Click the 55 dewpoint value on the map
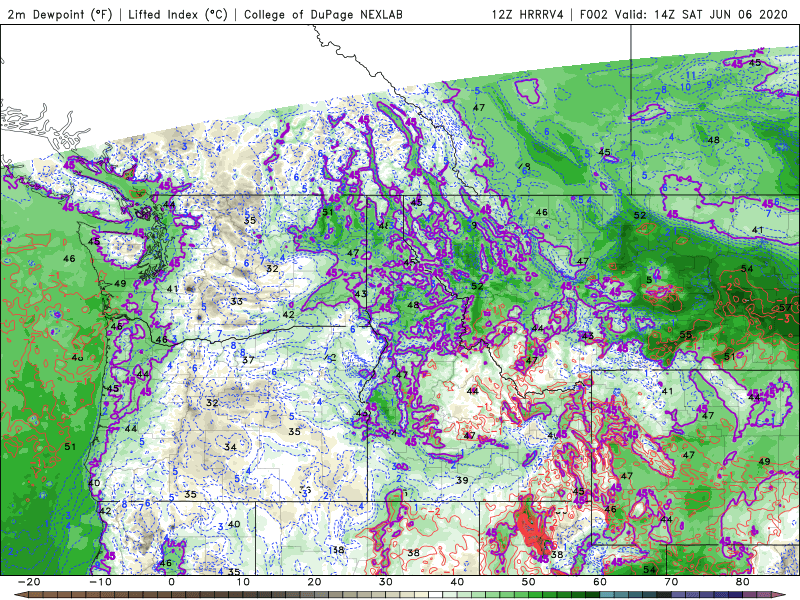Screen dimensions: 800x600 [686, 335]
